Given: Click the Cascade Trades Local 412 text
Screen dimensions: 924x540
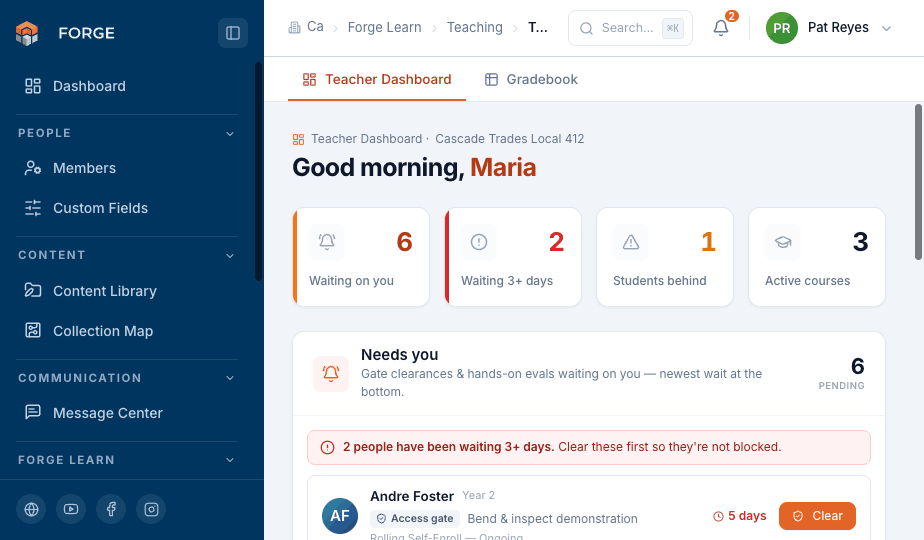Looking at the screenshot, I should click(x=510, y=139).
